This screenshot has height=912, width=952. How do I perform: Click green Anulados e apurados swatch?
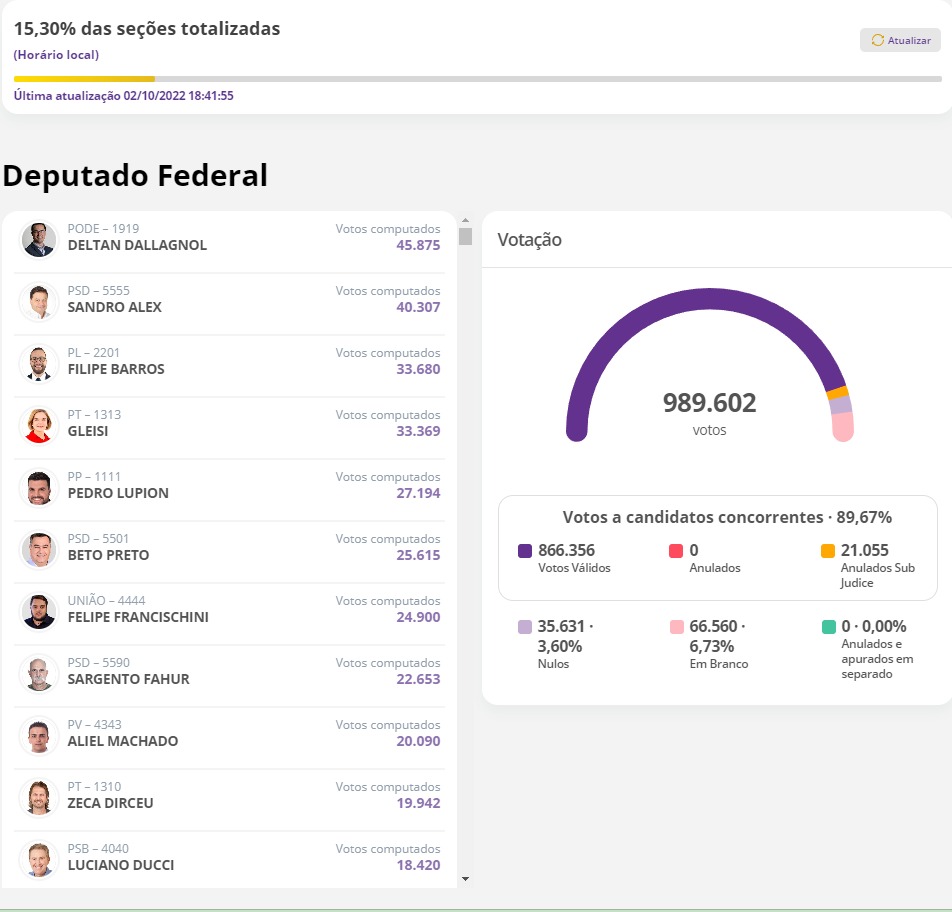(828, 627)
